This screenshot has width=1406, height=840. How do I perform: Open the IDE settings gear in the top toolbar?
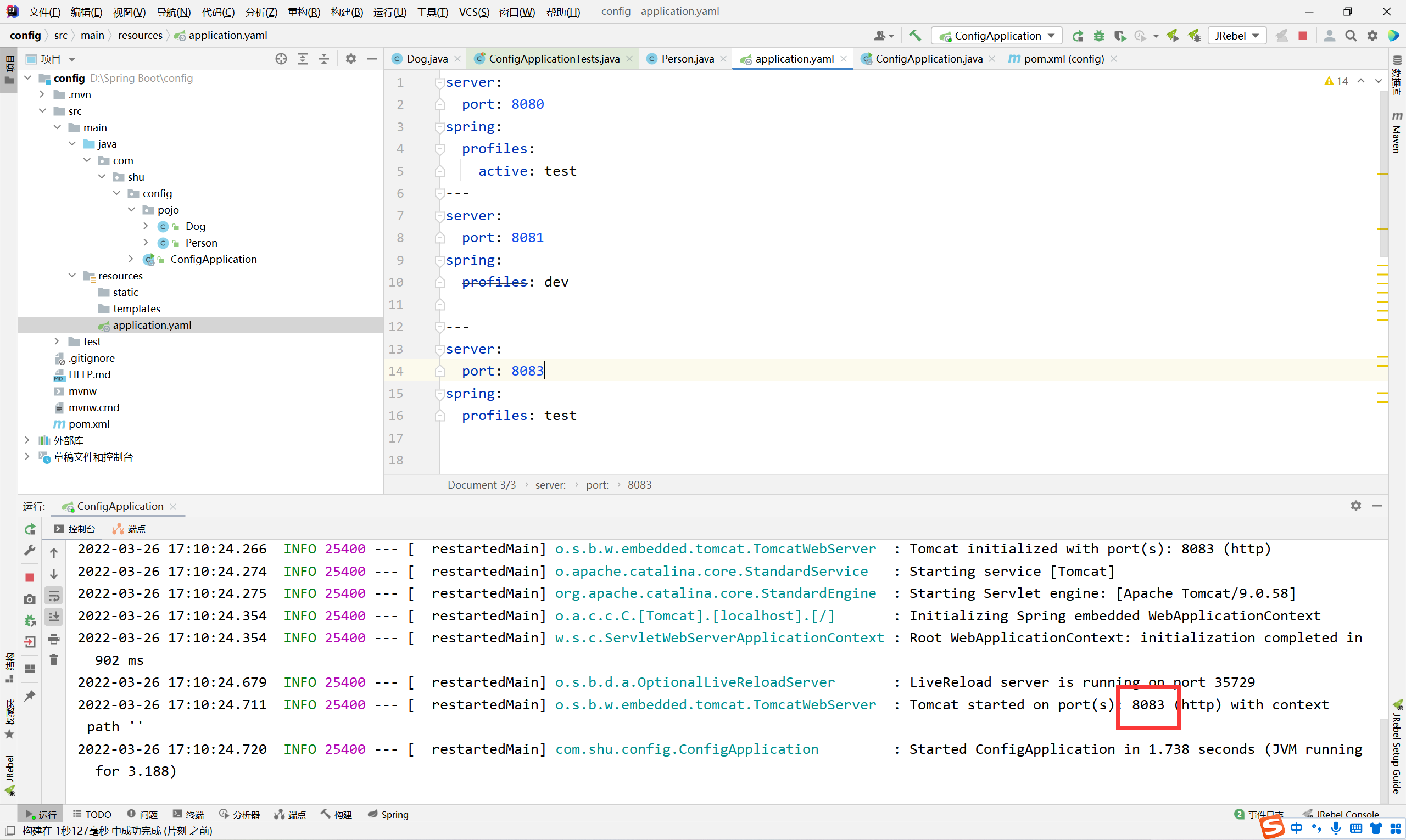1372,36
